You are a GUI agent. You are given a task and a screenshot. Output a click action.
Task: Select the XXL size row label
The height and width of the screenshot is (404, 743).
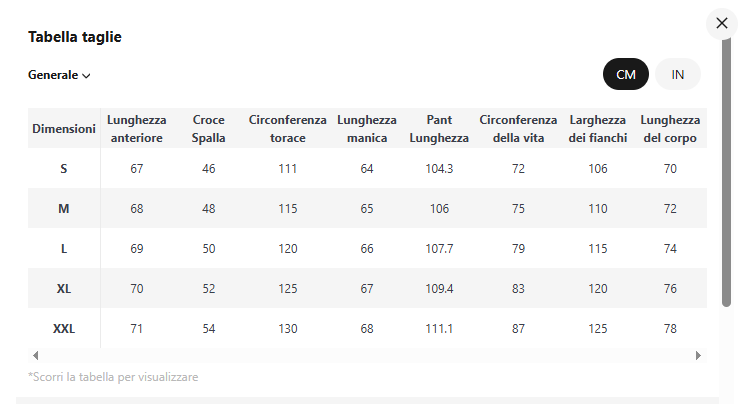tap(63, 328)
